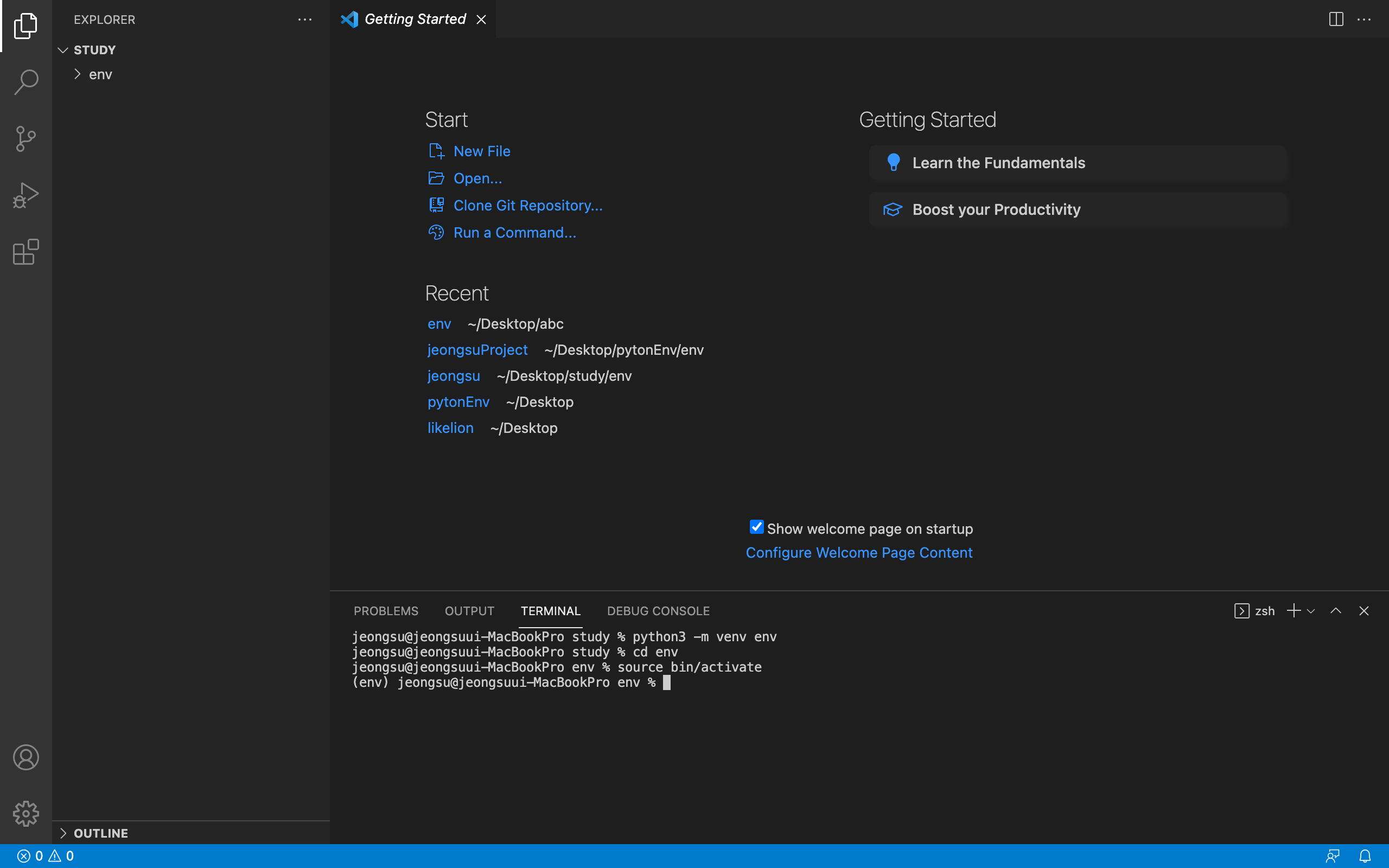This screenshot has height=868, width=1389.
Task: Split the editor to the right
Action: [1336, 20]
